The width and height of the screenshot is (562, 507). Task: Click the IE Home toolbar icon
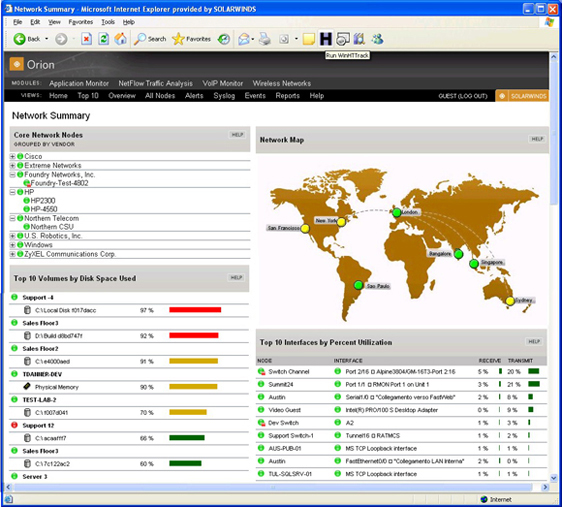click(x=120, y=39)
